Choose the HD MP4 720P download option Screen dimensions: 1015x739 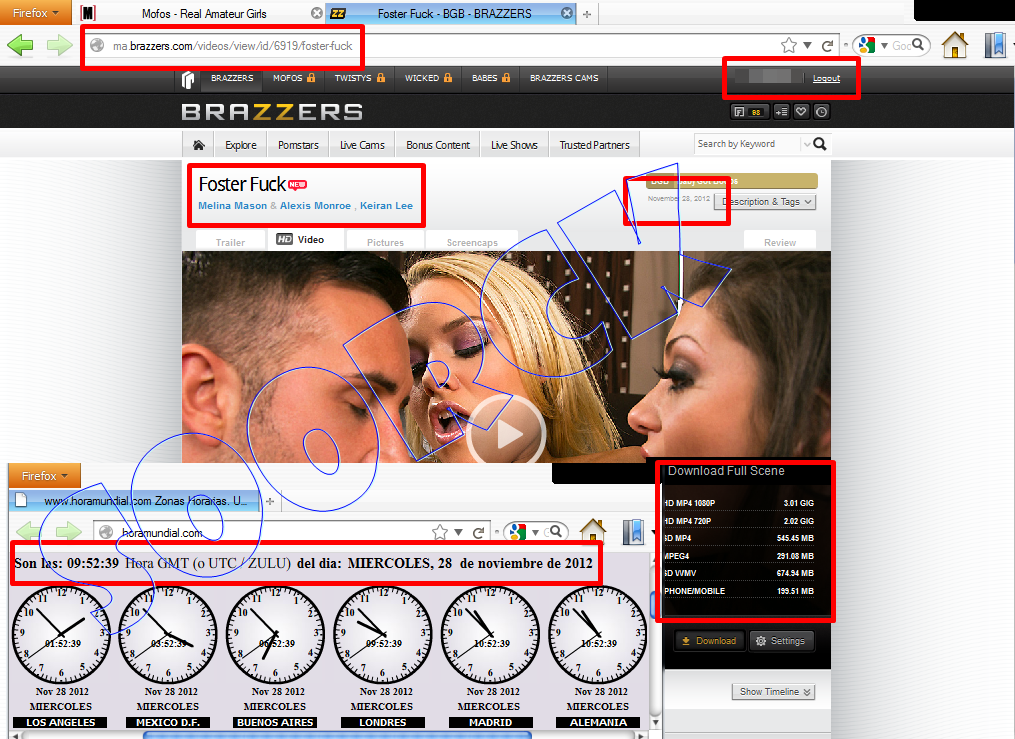[x=738, y=521]
